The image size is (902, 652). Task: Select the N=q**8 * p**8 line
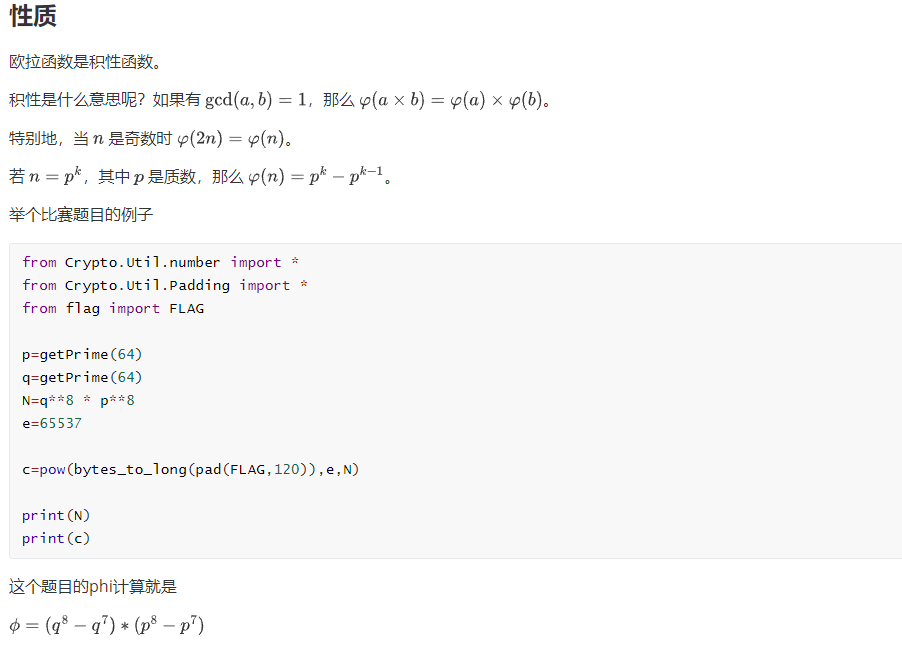(x=78, y=400)
